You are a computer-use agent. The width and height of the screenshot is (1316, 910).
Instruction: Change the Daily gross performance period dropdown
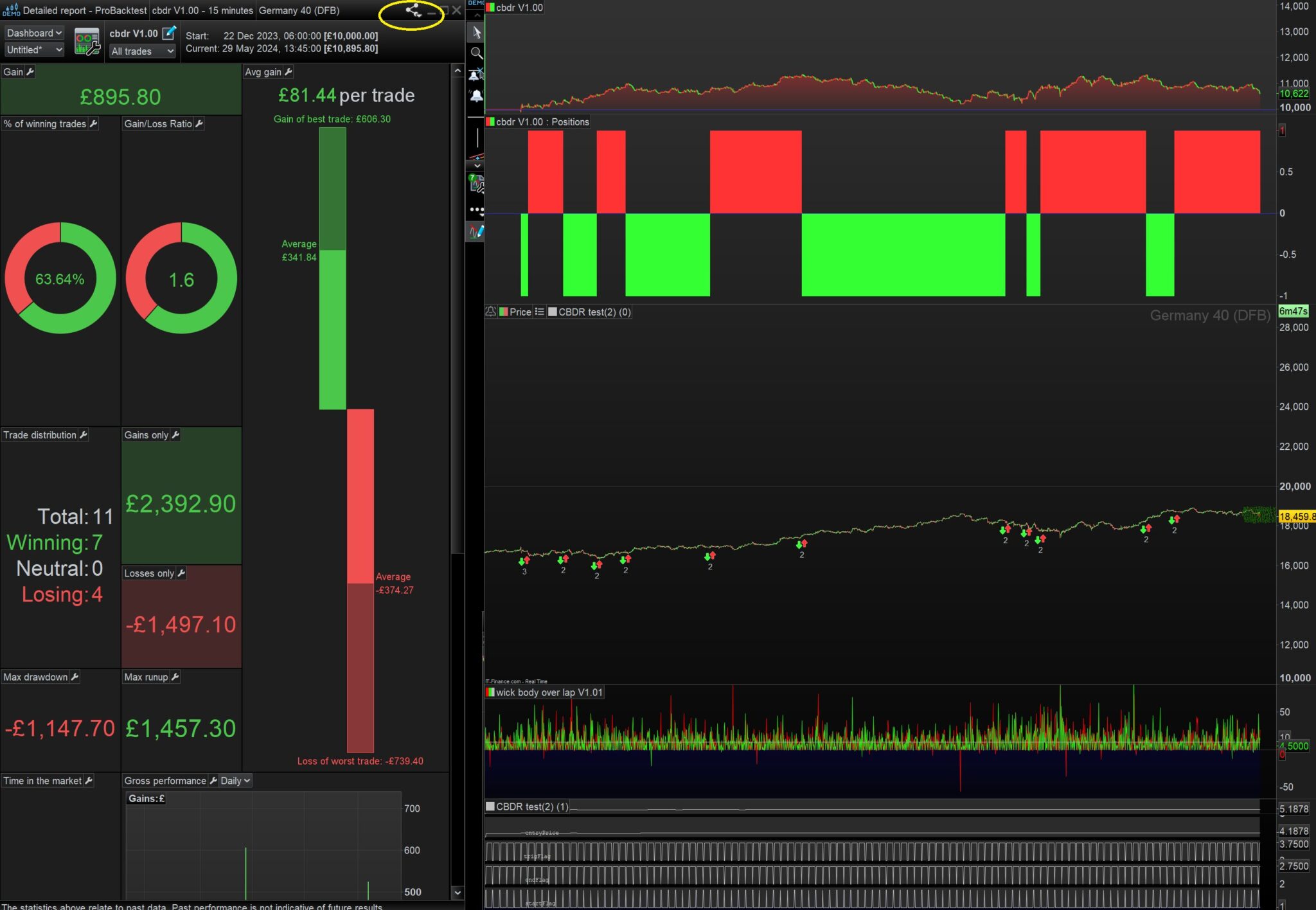click(x=235, y=781)
